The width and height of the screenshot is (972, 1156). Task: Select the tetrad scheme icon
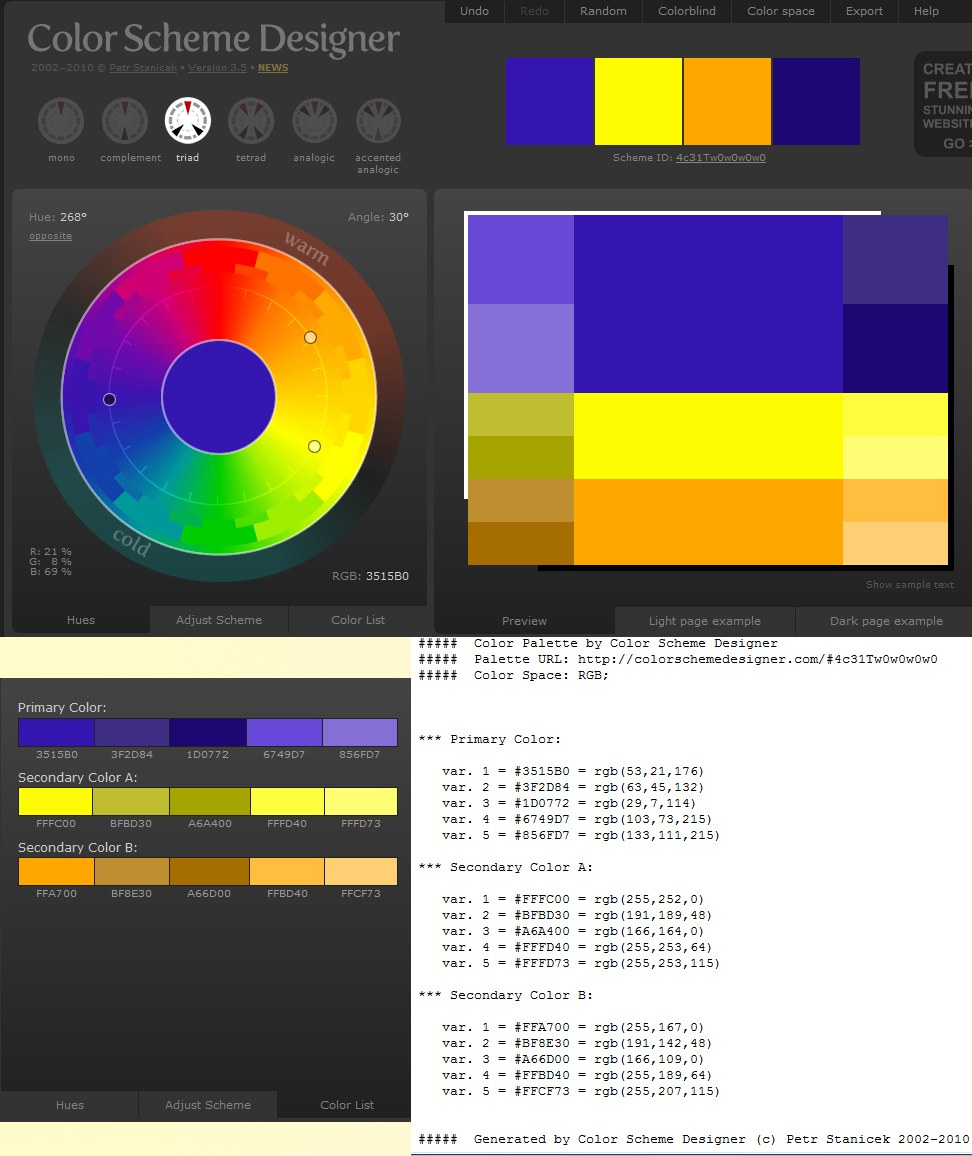(x=250, y=120)
